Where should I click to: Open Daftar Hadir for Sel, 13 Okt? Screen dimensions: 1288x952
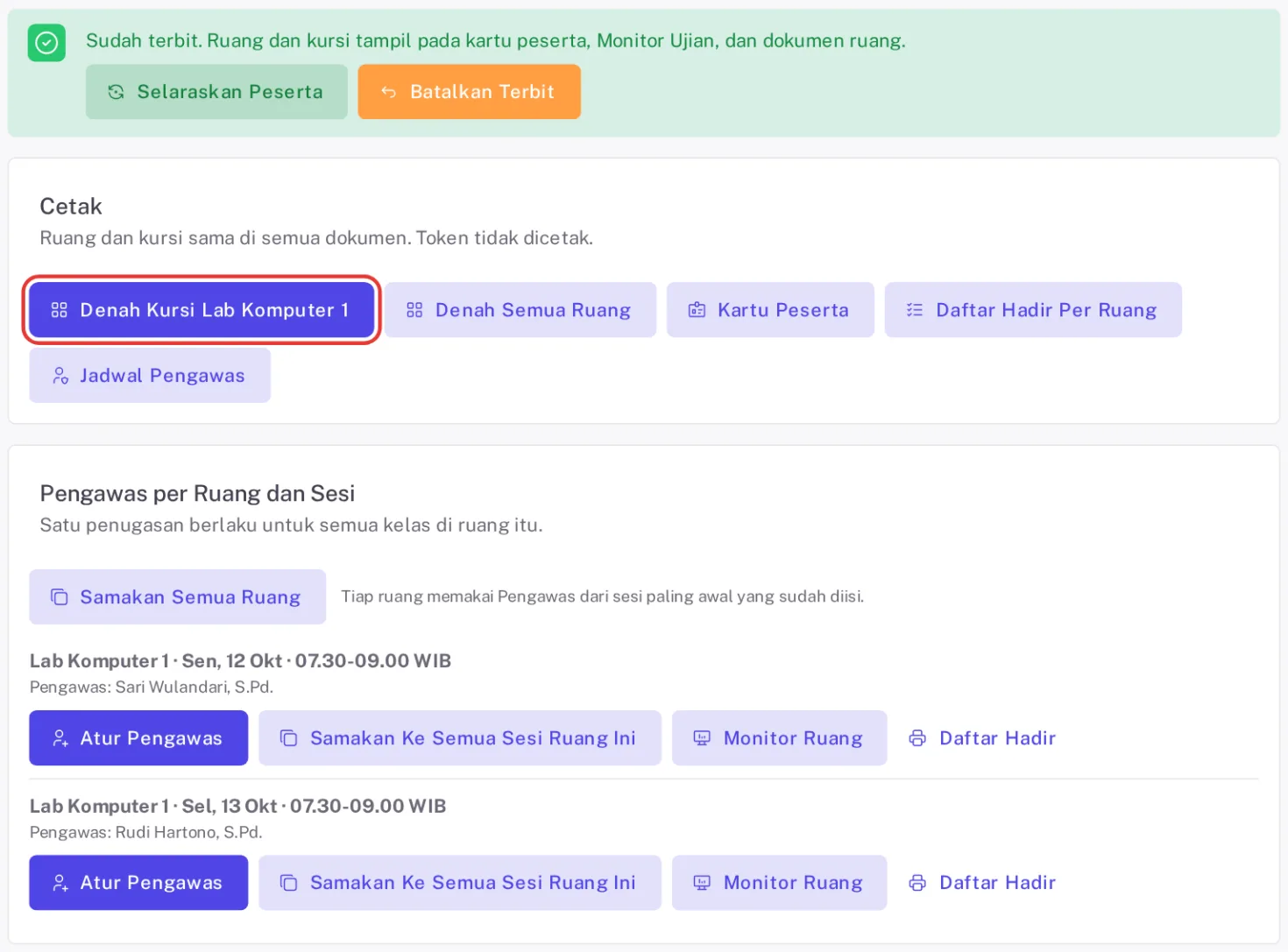(981, 883)
